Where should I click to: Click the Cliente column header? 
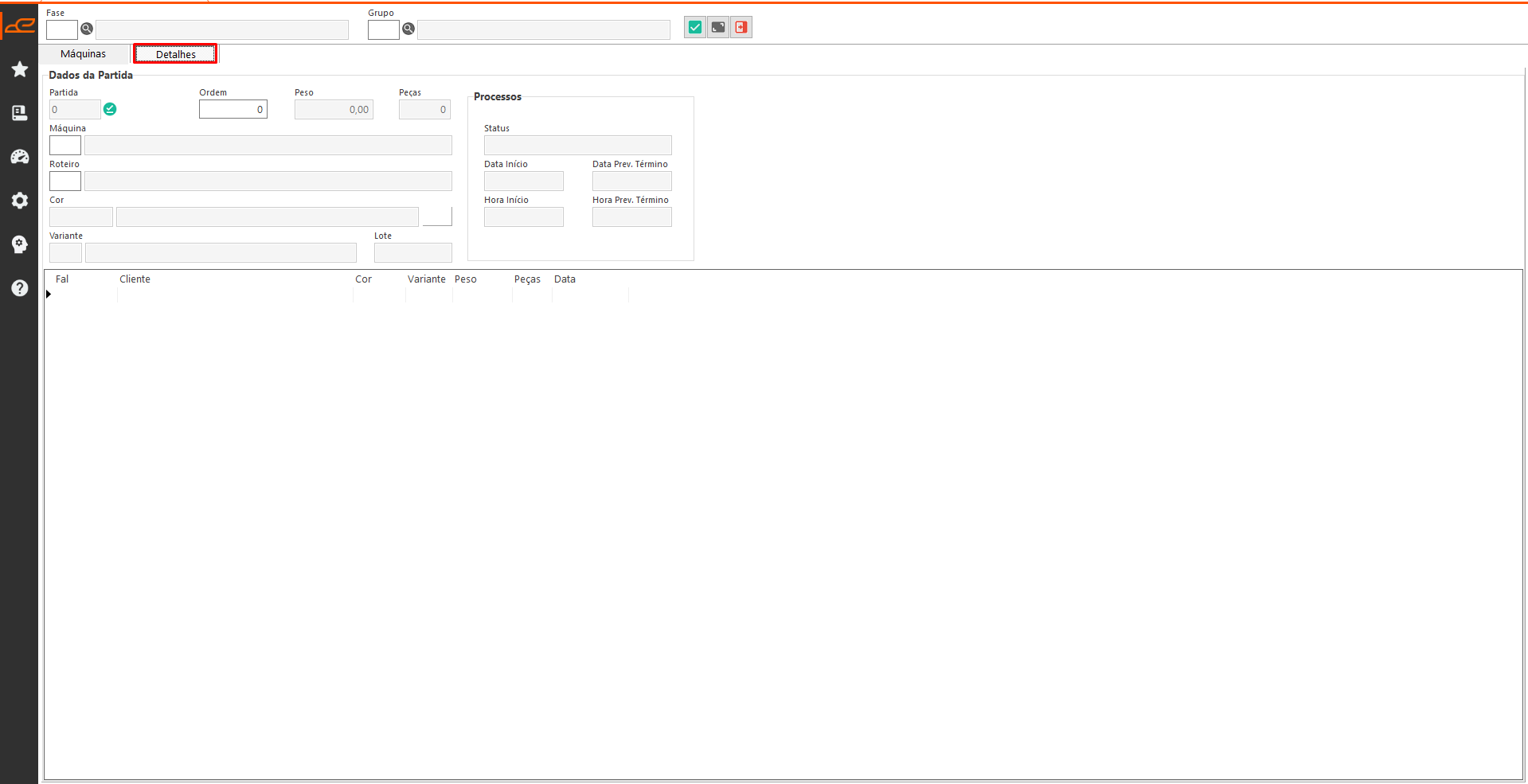point(135,279)
